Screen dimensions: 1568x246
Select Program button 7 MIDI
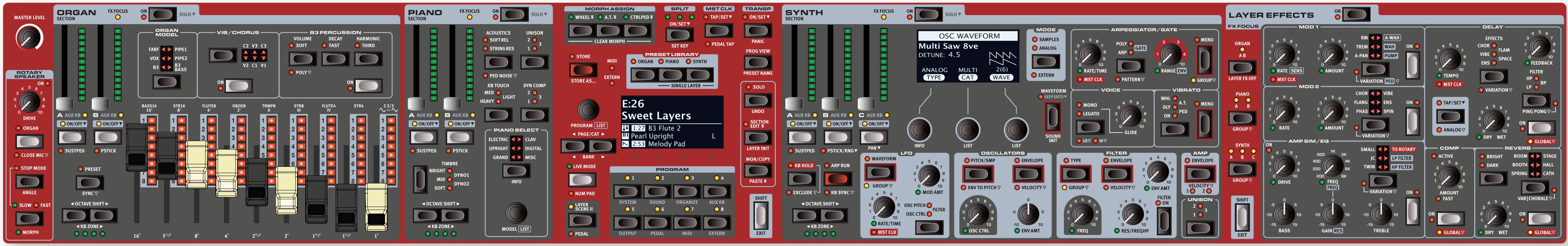pos(687,222)
